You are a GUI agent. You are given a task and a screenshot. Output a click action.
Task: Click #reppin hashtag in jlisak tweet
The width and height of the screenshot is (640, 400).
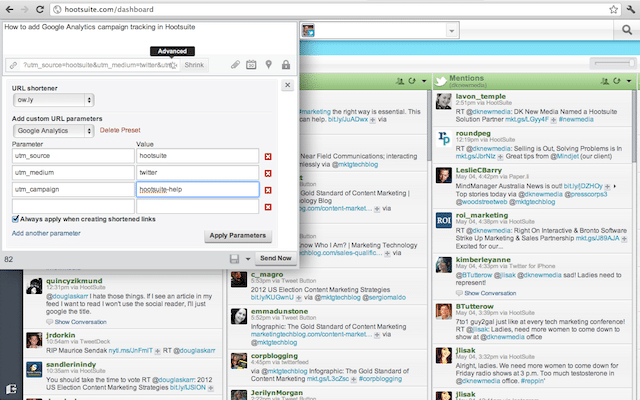[x=532, y=381]
